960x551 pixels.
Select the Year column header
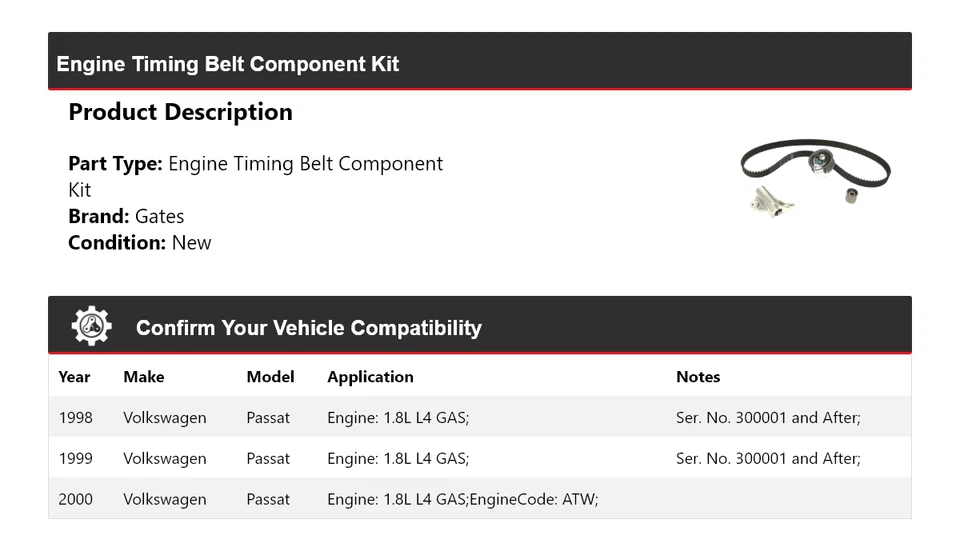74,377
